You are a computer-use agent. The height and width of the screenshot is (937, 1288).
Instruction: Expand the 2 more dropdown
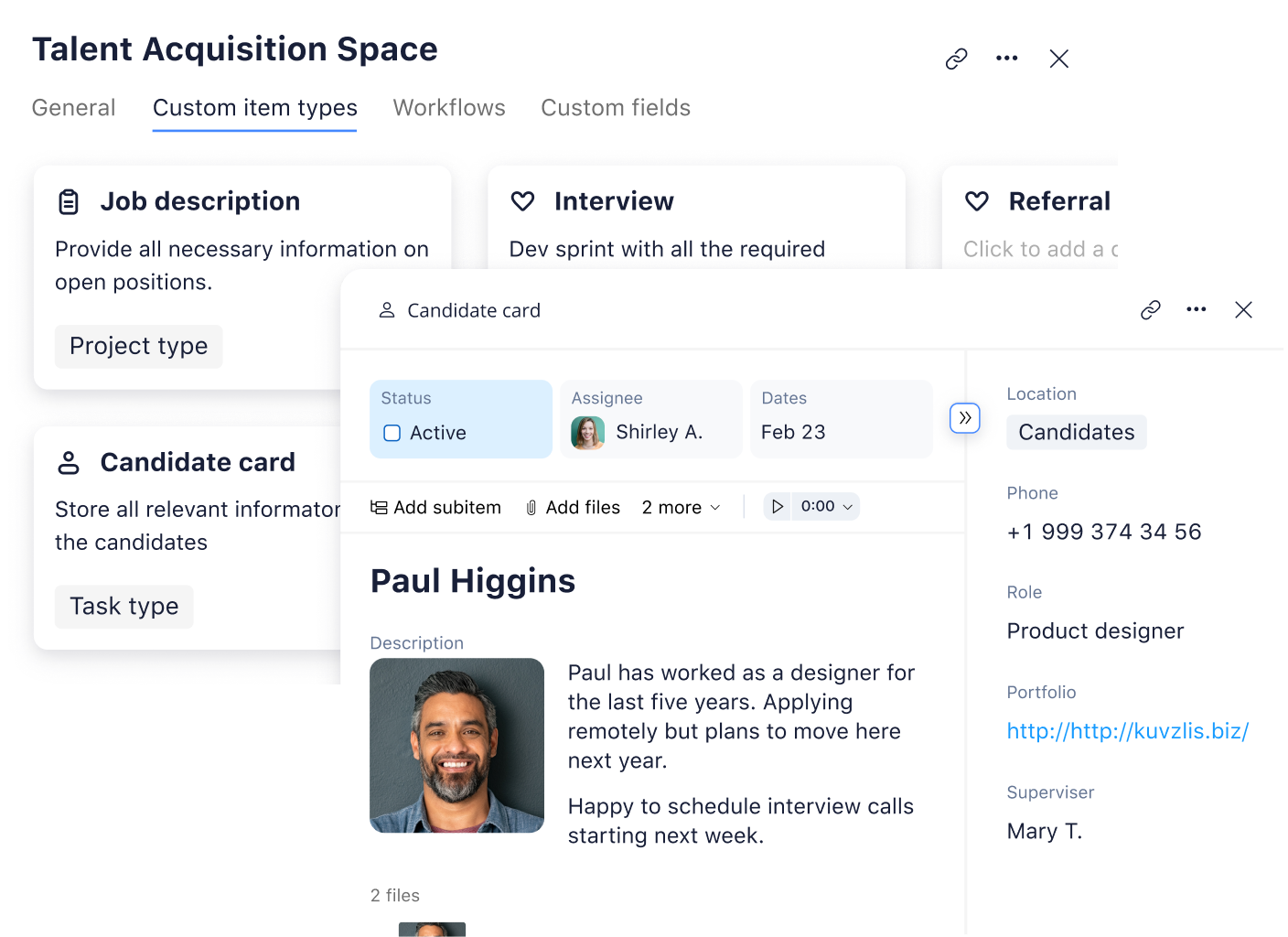tap(682, 508)
